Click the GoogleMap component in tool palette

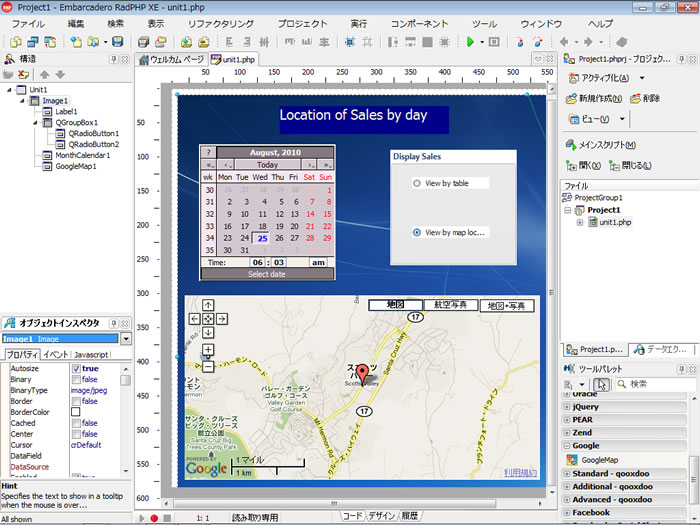pos(596,460)
